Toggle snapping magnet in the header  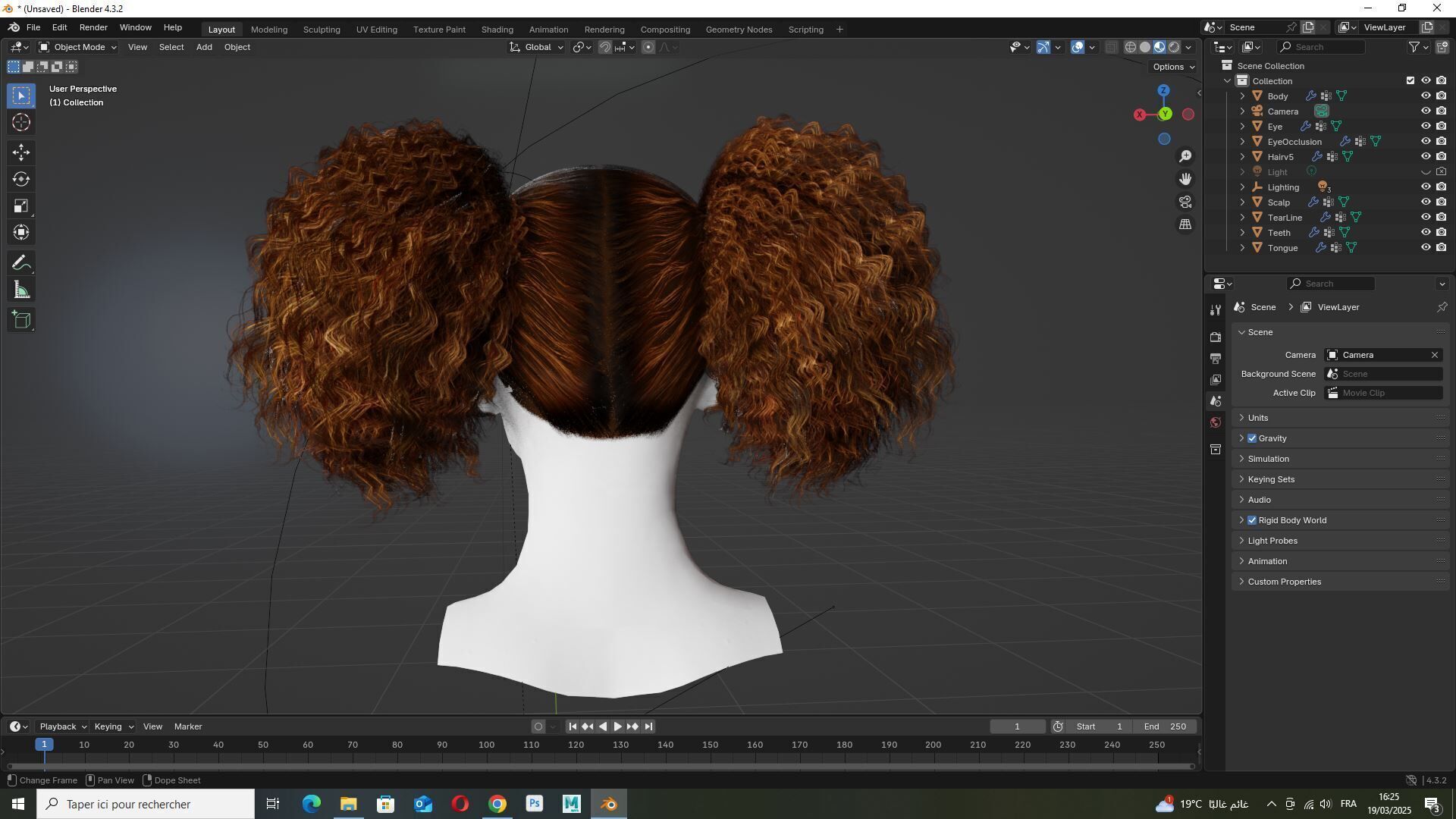point(604,47)
